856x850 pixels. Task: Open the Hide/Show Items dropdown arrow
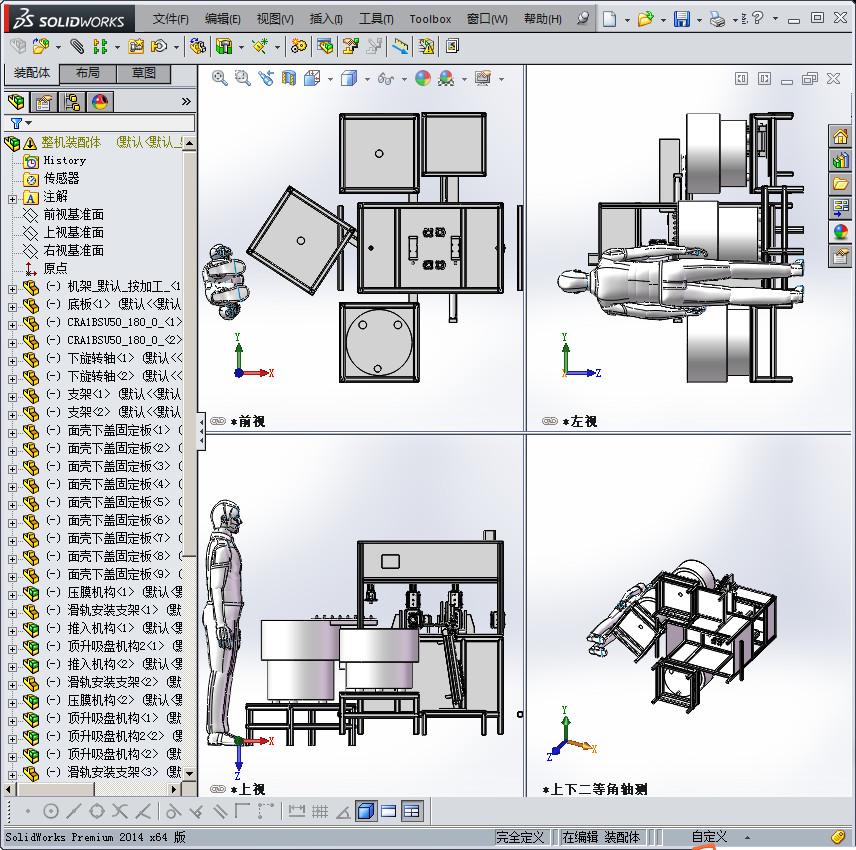pyautogui.click(x=405, y=80)
